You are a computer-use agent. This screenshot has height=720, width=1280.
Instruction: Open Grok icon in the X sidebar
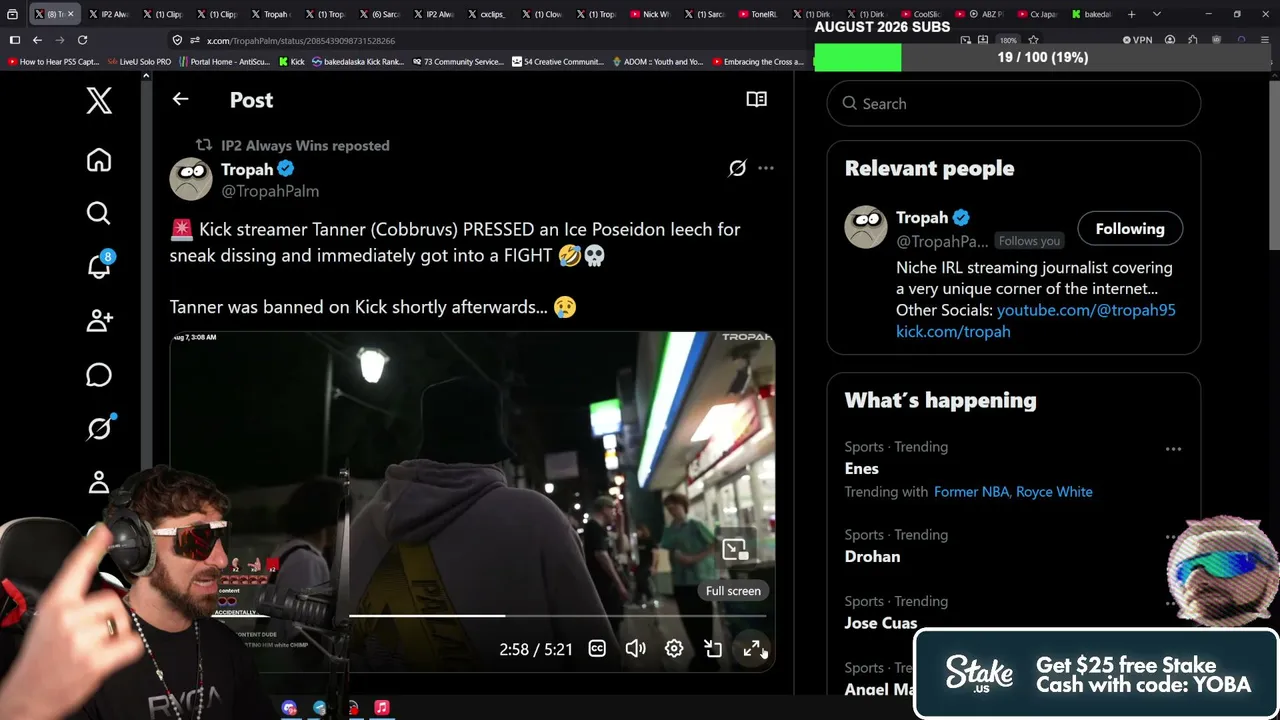click(99, 428)
